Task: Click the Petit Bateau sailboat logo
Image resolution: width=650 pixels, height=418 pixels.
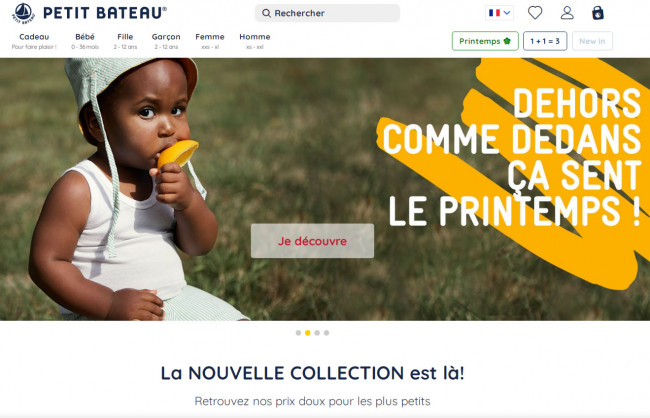Action: tap(23, 13)
